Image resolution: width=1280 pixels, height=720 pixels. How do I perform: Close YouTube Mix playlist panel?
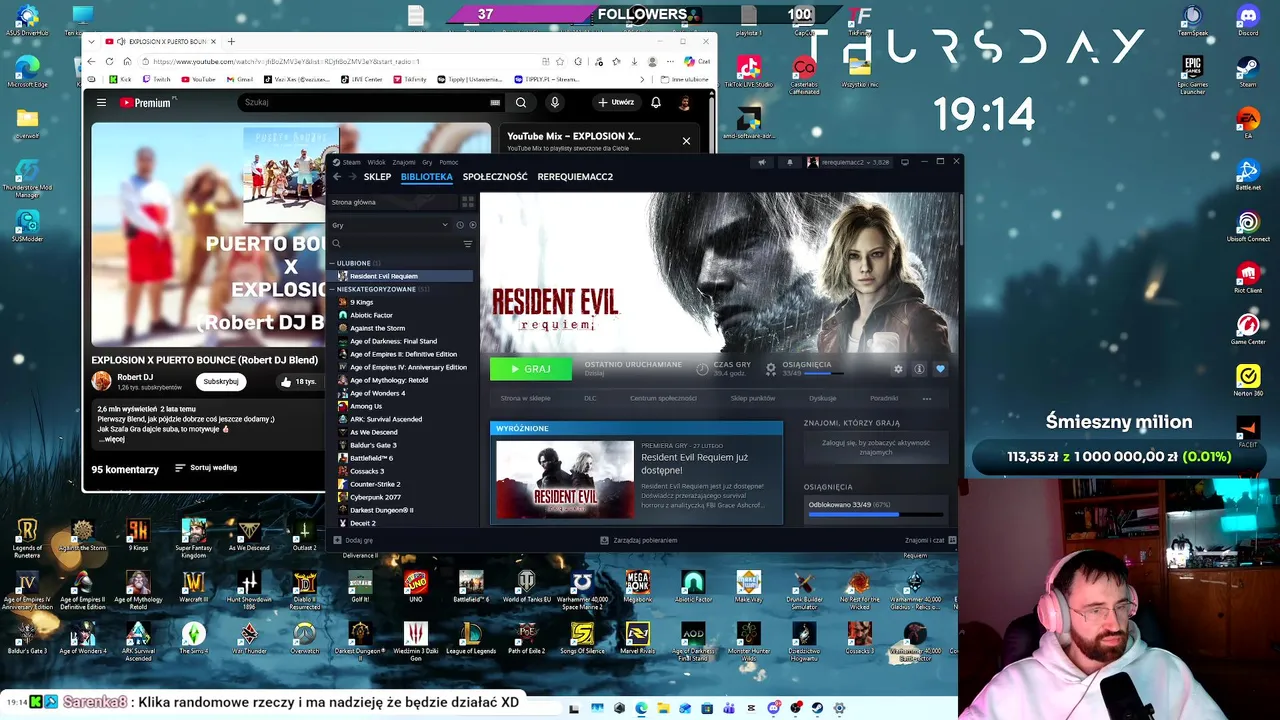[686, 141]
